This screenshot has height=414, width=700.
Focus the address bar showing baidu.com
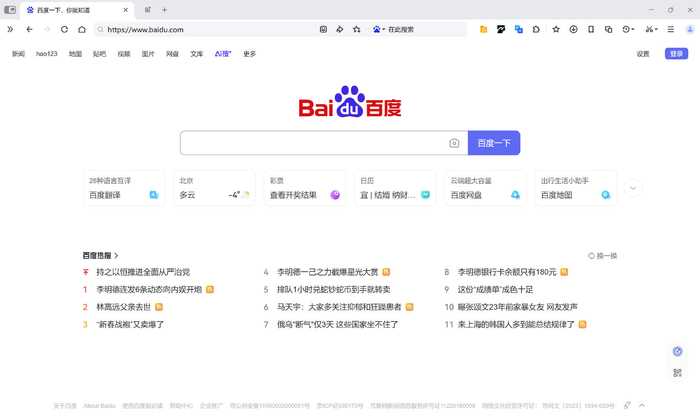click(205, 29)
